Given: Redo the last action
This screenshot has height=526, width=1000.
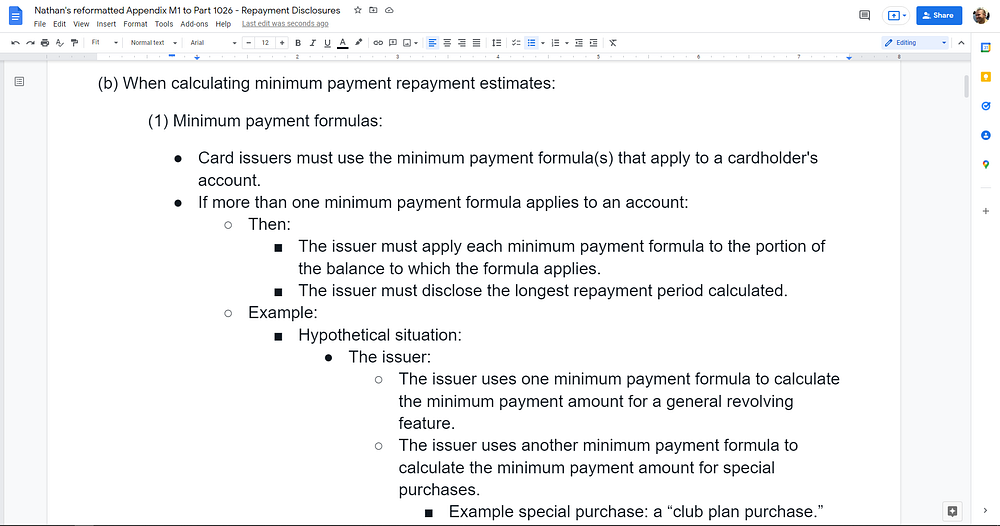Looking at the screenshot, I should coord(30,43).
